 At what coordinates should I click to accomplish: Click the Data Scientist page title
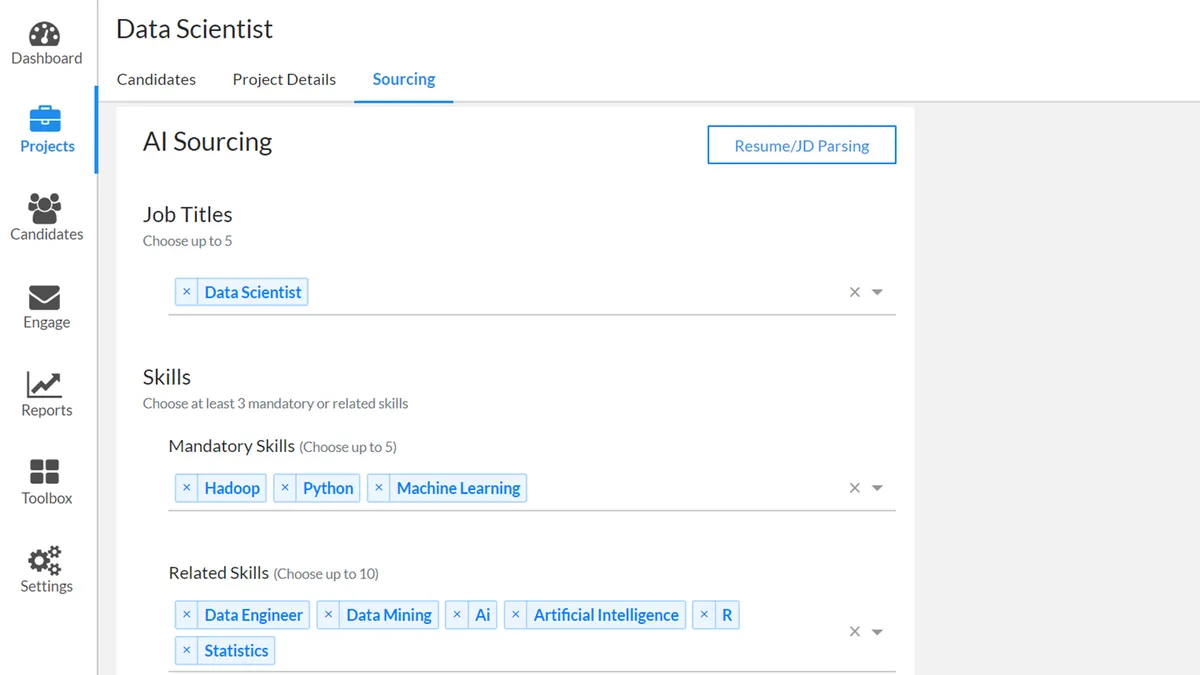tap(194, 29)
